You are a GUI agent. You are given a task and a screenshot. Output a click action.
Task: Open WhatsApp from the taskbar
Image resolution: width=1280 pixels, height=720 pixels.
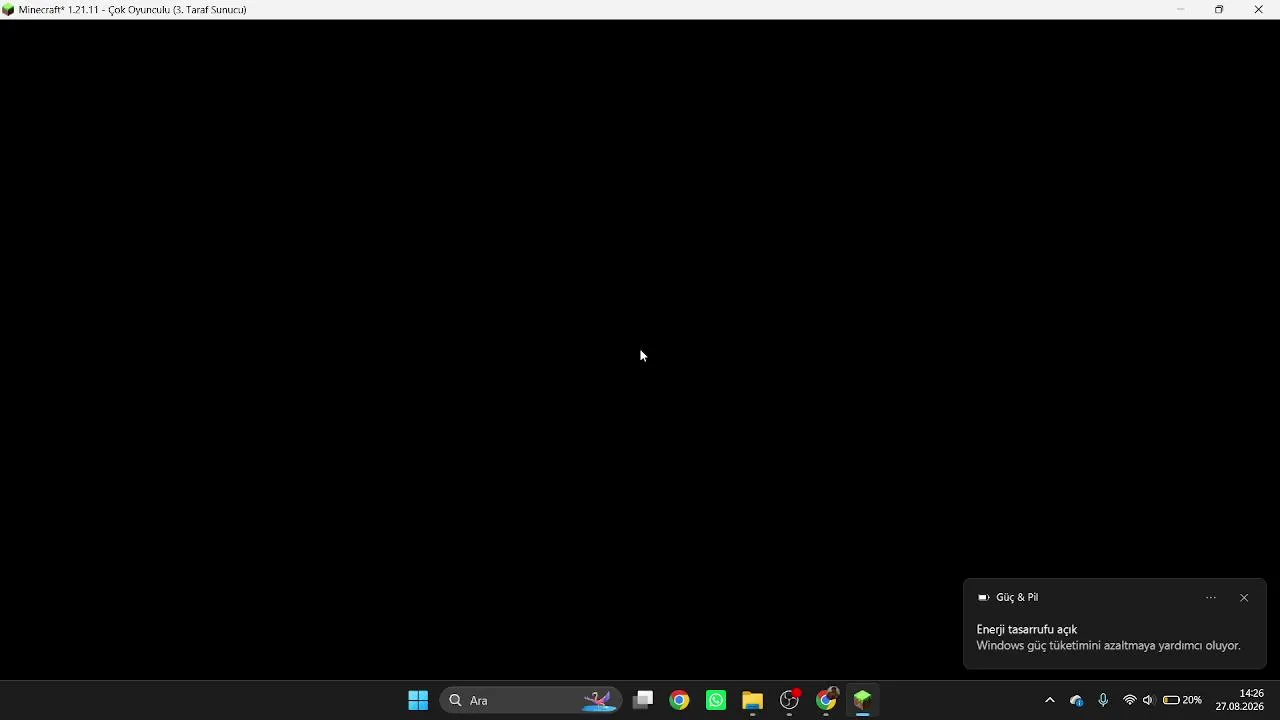(716, 700)
